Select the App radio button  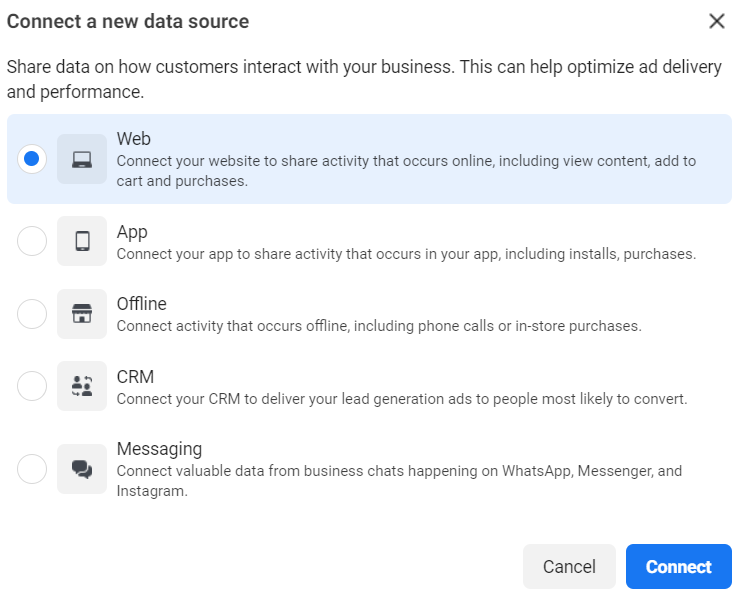[32, 241]
